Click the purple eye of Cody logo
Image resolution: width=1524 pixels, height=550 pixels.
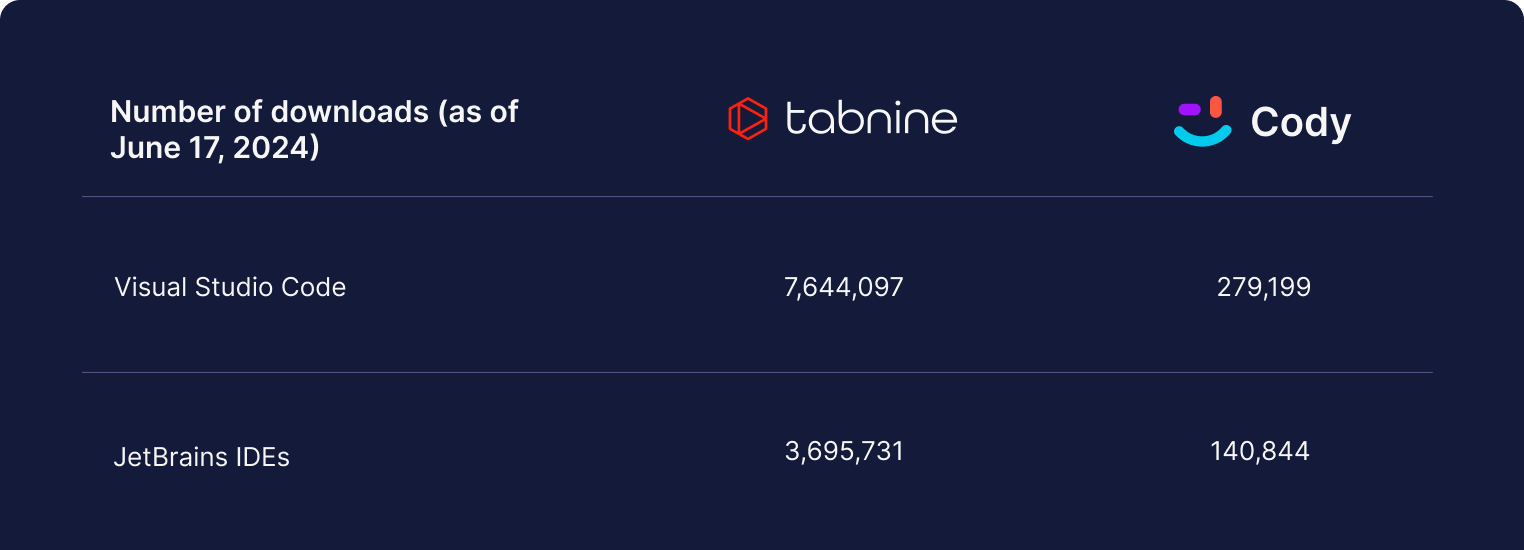tap(1188, 108)
